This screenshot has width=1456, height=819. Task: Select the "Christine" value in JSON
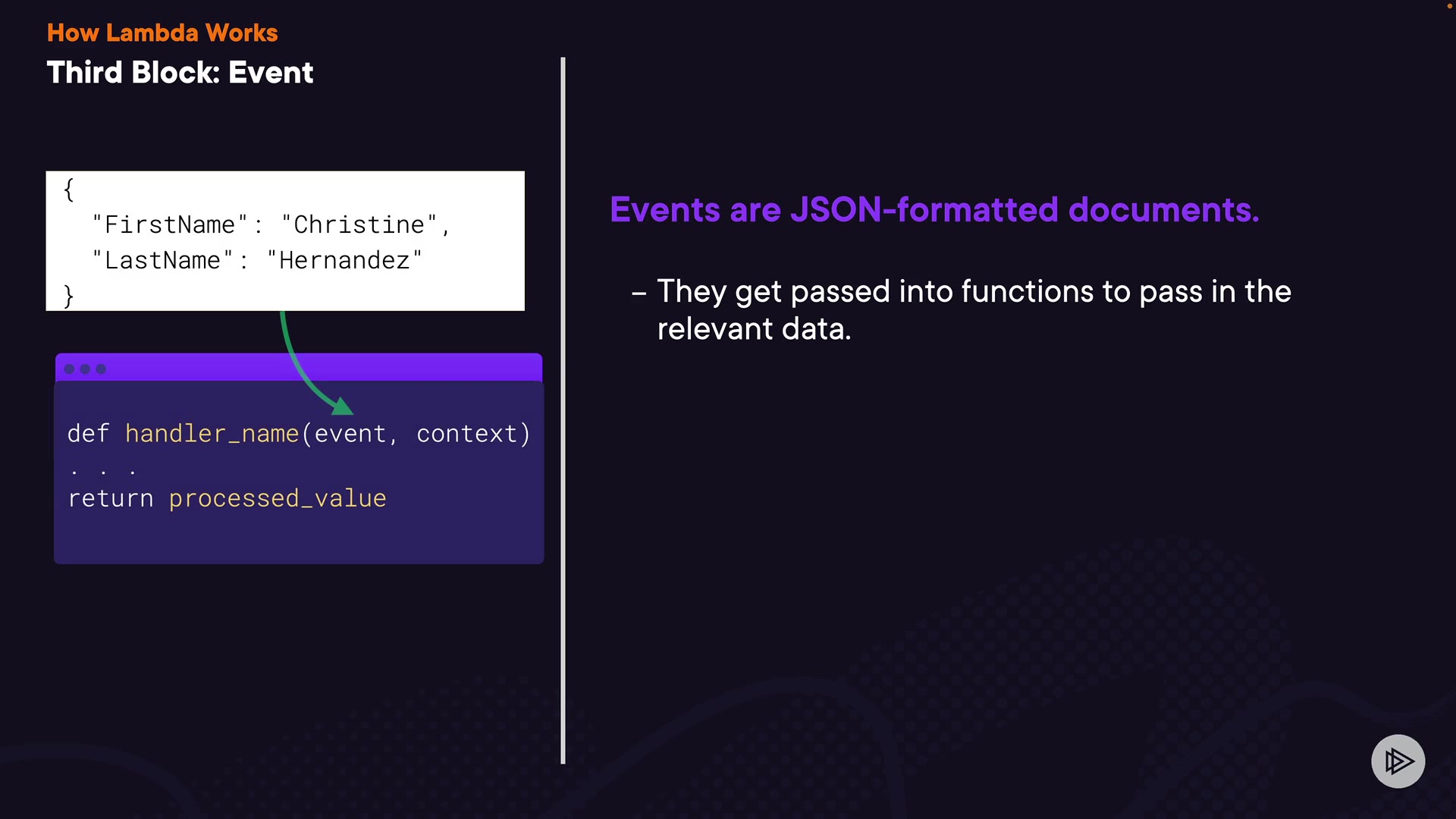359,224
